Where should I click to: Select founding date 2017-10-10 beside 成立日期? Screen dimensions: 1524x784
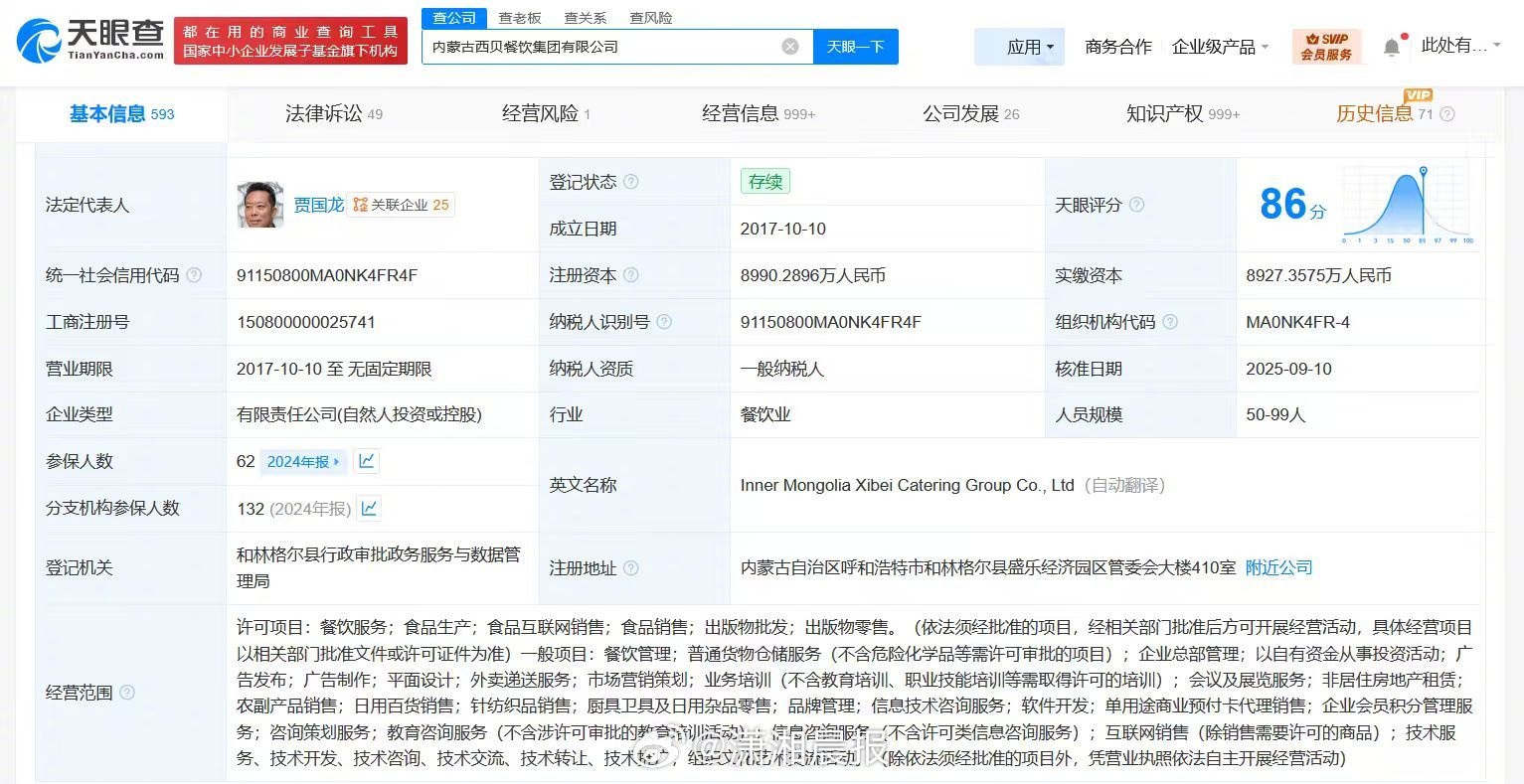(783, 229)
